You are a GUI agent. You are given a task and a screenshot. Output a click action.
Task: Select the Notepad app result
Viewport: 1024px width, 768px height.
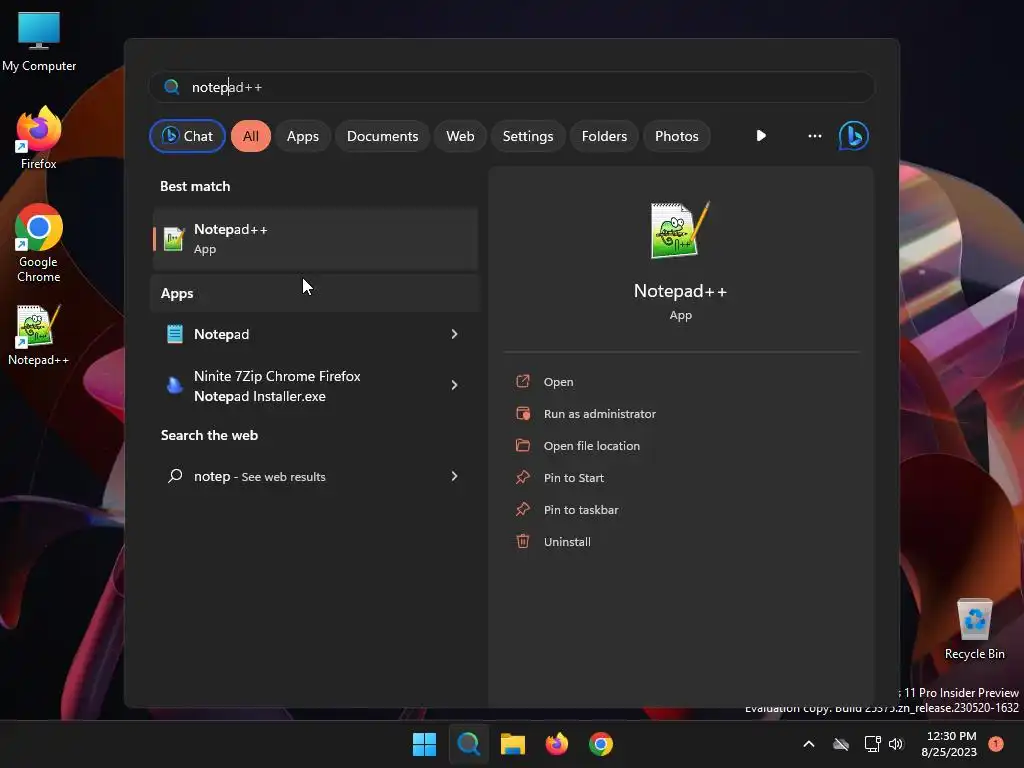(x=315, y=334)
